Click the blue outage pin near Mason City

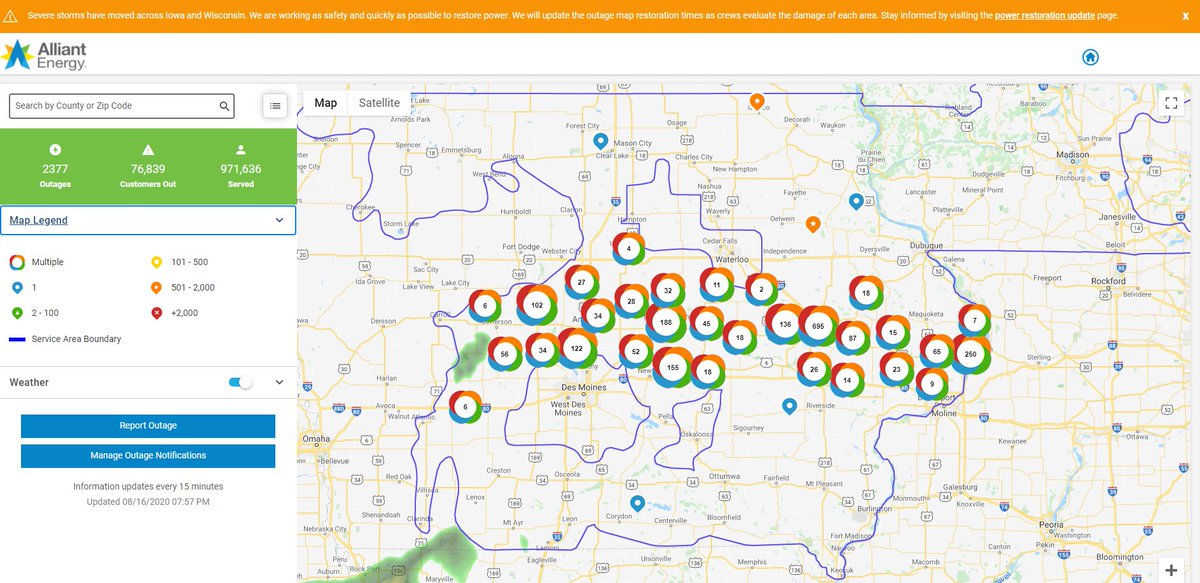click(600, 141)
